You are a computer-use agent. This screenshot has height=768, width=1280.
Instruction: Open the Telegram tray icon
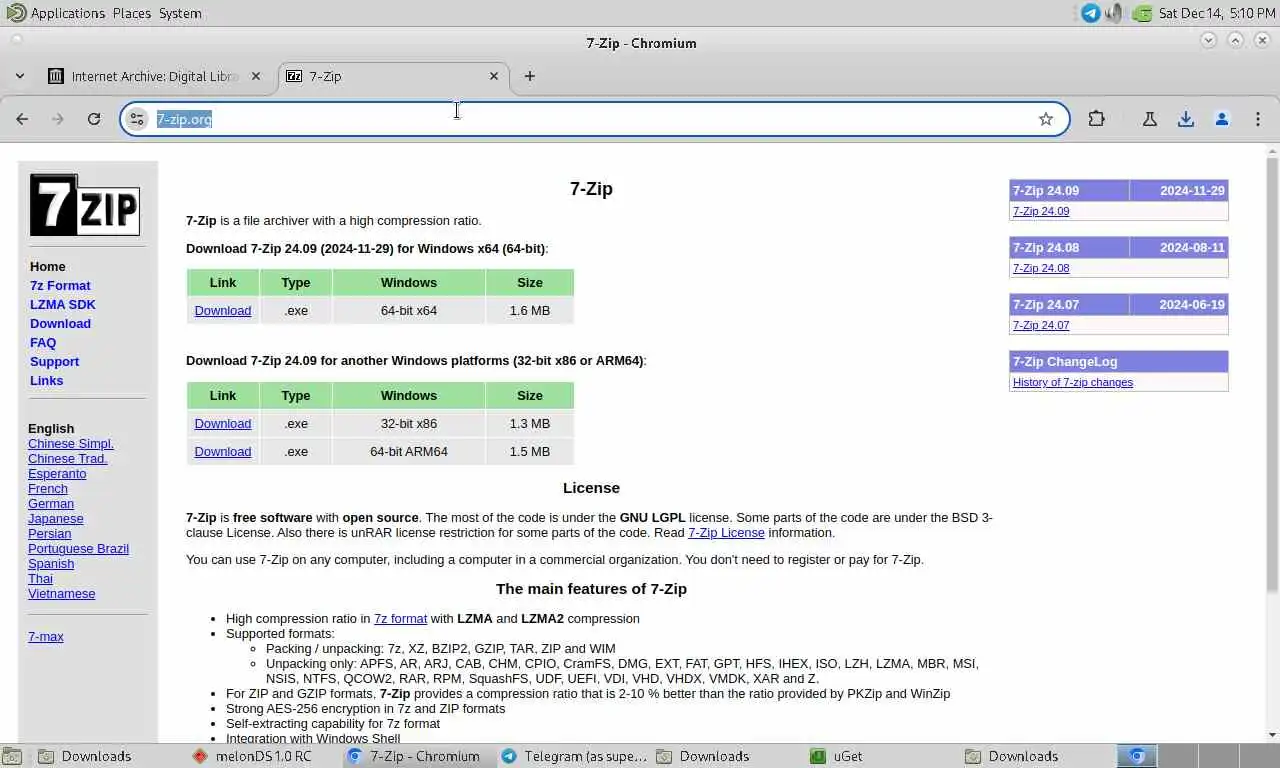point(1091,13)
